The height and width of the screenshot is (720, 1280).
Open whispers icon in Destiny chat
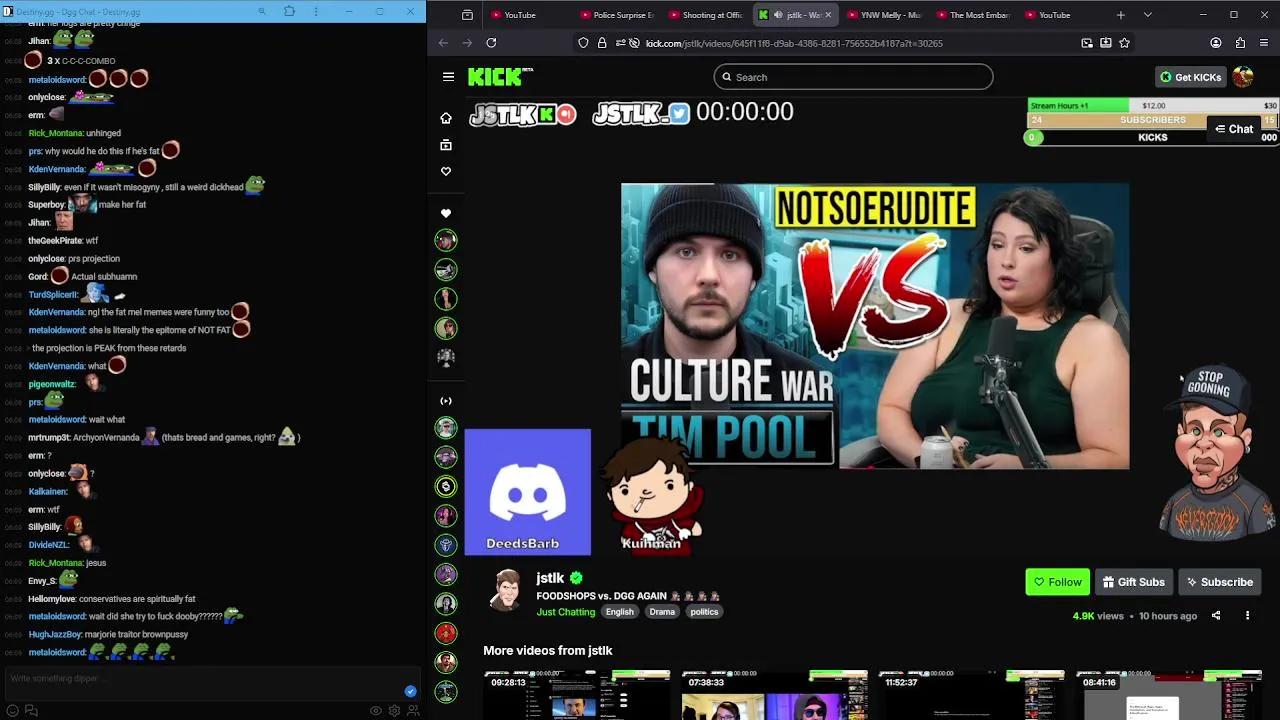pyautogui.click(x=31, y=710)
